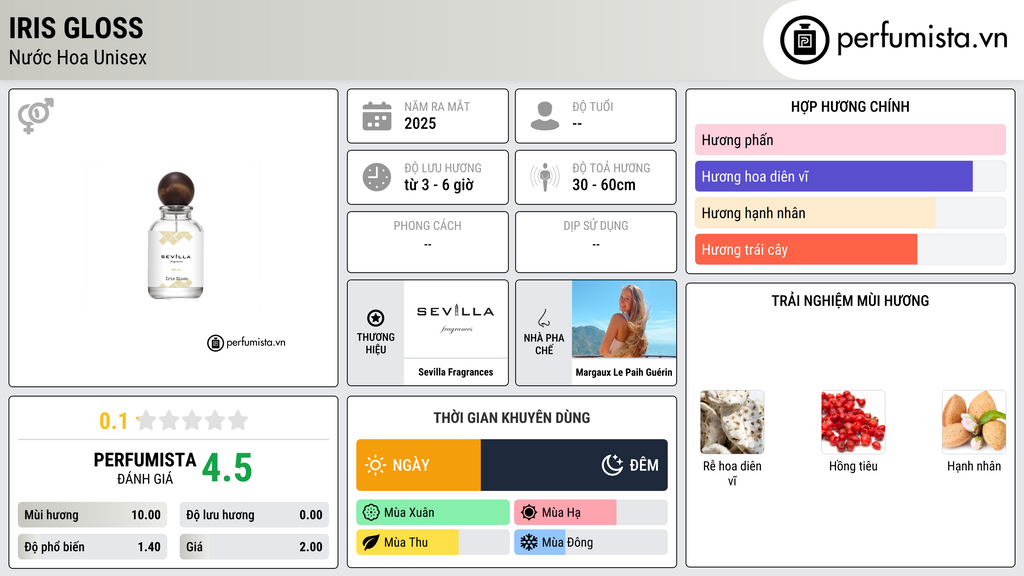Click the sun icon beside Mùa Hạ
Screen dimensions: 1024x576
click(x=529, y=513)
